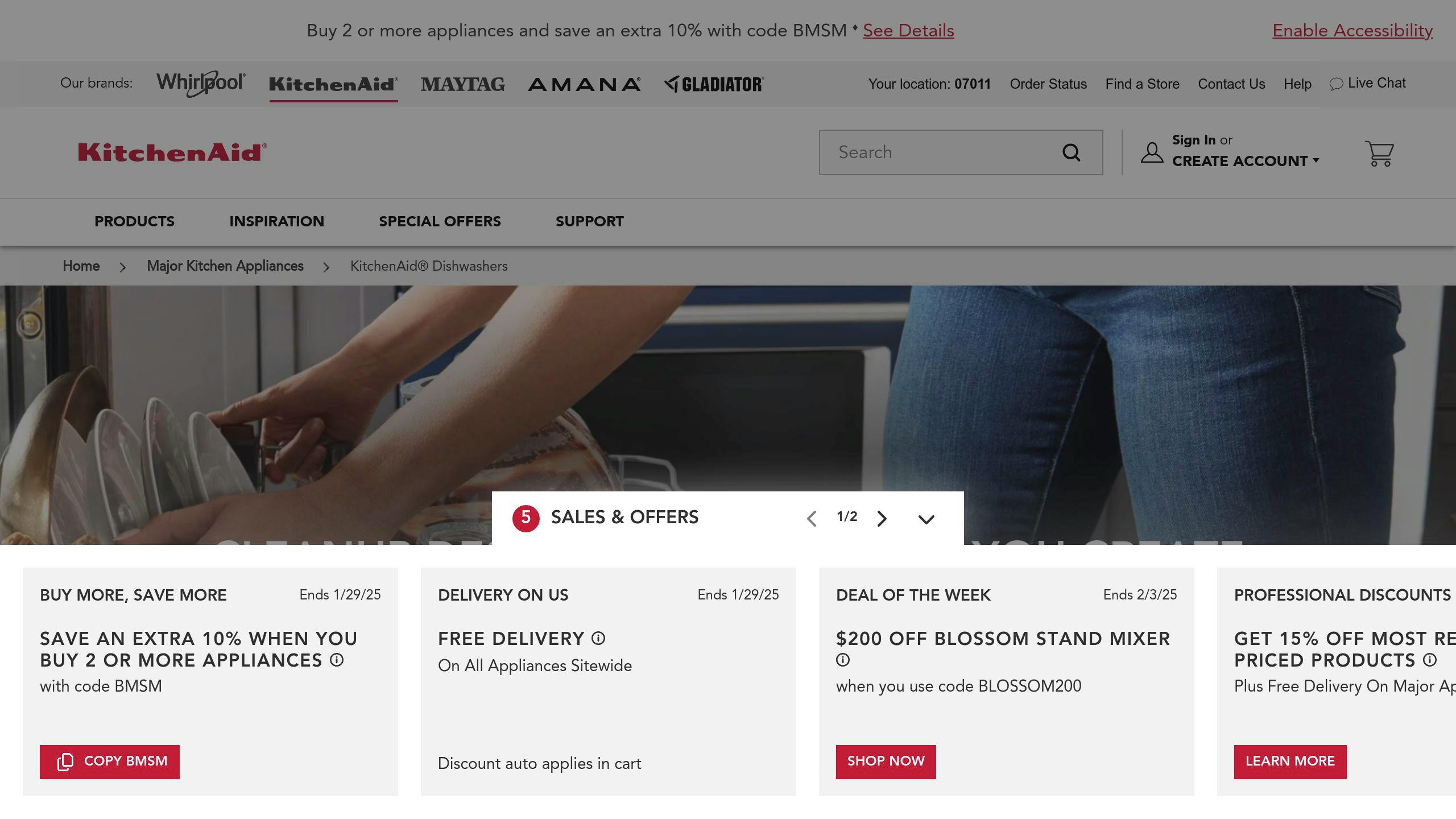Expand the Create Account dropdown
Image resolution: width=1456 pixels, height=819 pixels.
(x=1246, y=161)
